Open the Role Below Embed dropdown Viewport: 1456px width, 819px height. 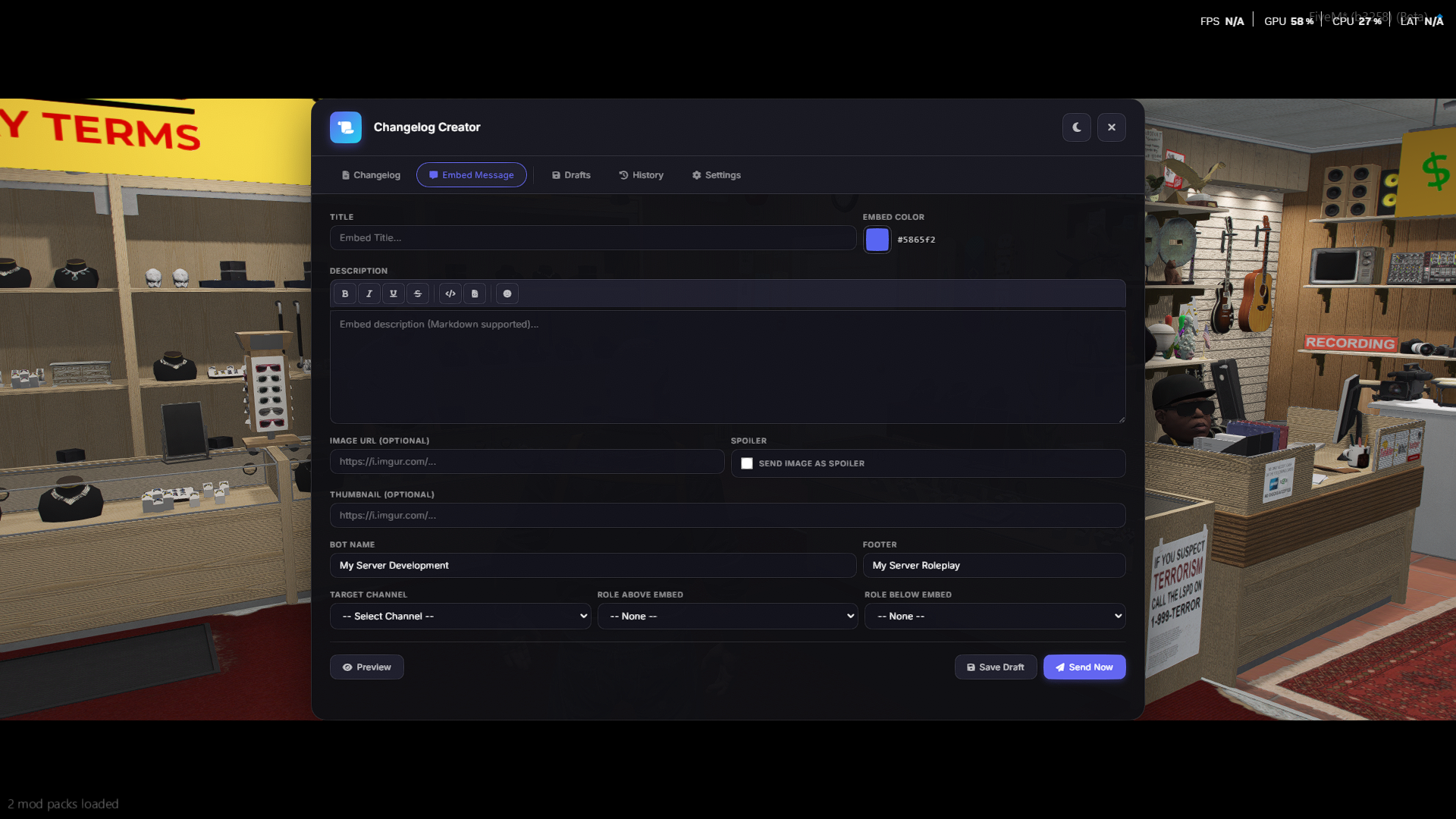tap(995, 617)
